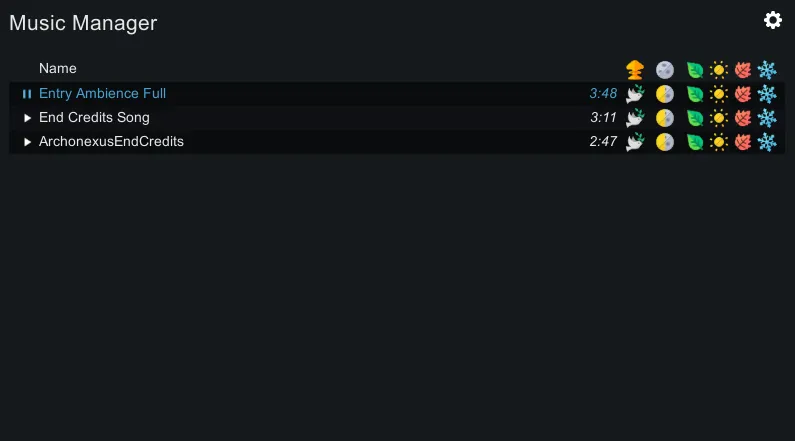Click the snowflake winter header icon

pyautogui.click(x=767, y=70)
